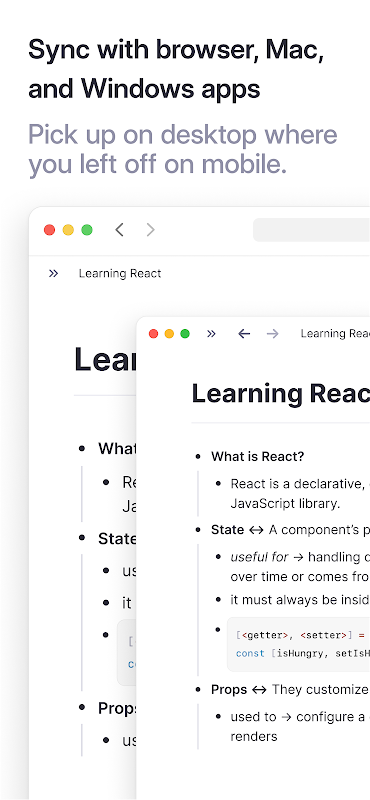Click forward chevron in the rear window

coord(150,230)
